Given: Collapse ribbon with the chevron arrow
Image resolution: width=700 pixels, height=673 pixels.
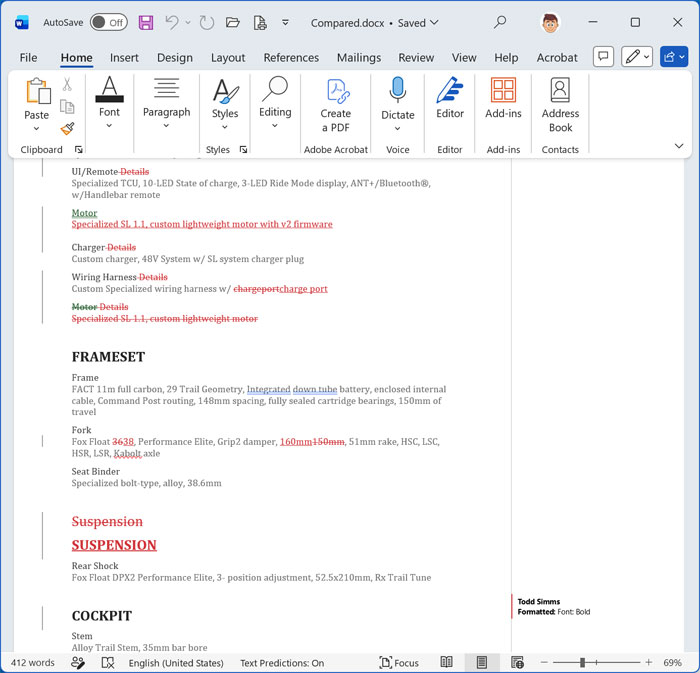Looking at the screenshot, I should [679, 146].
